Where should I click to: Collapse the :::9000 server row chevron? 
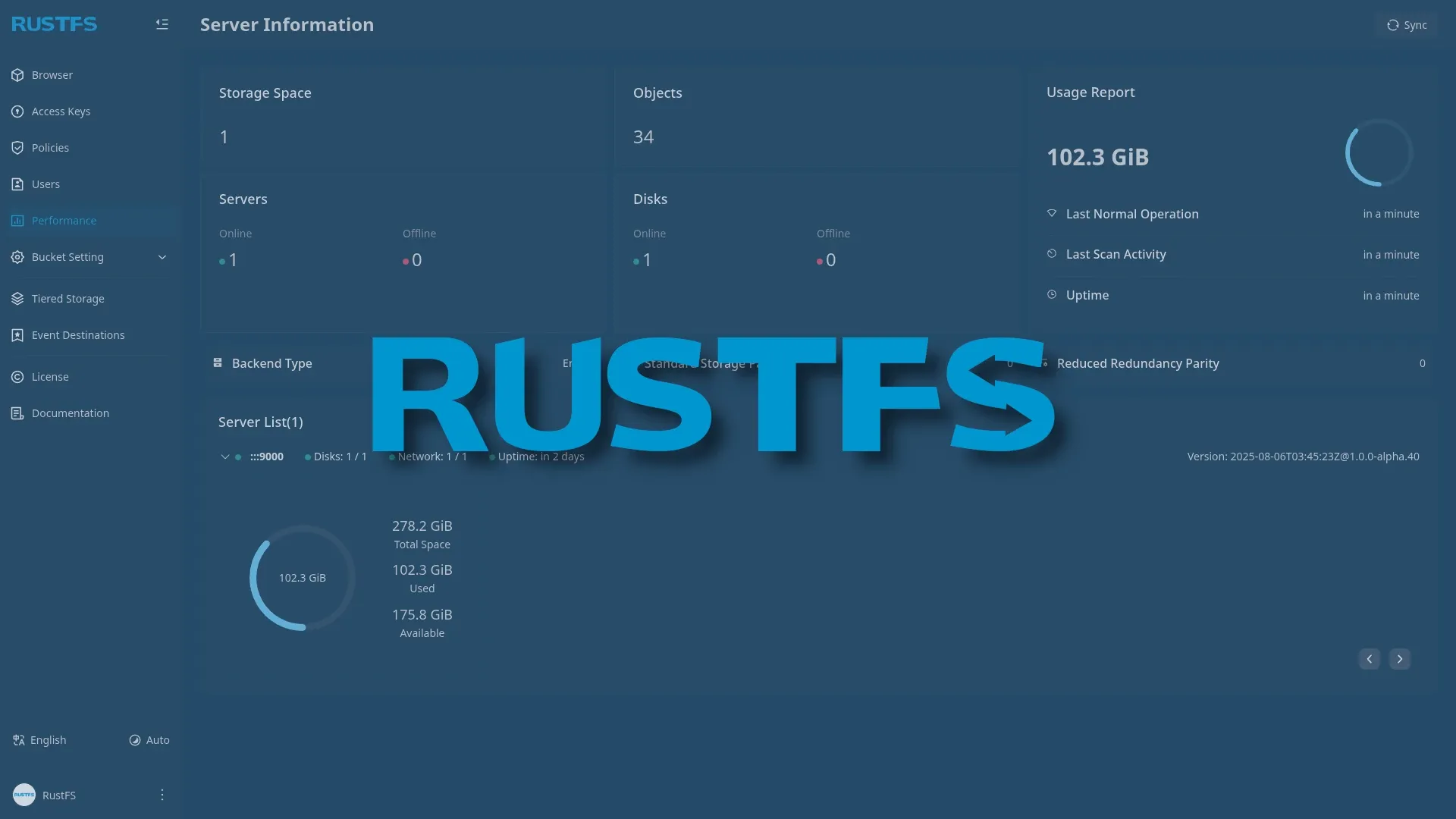click(225, 457)
